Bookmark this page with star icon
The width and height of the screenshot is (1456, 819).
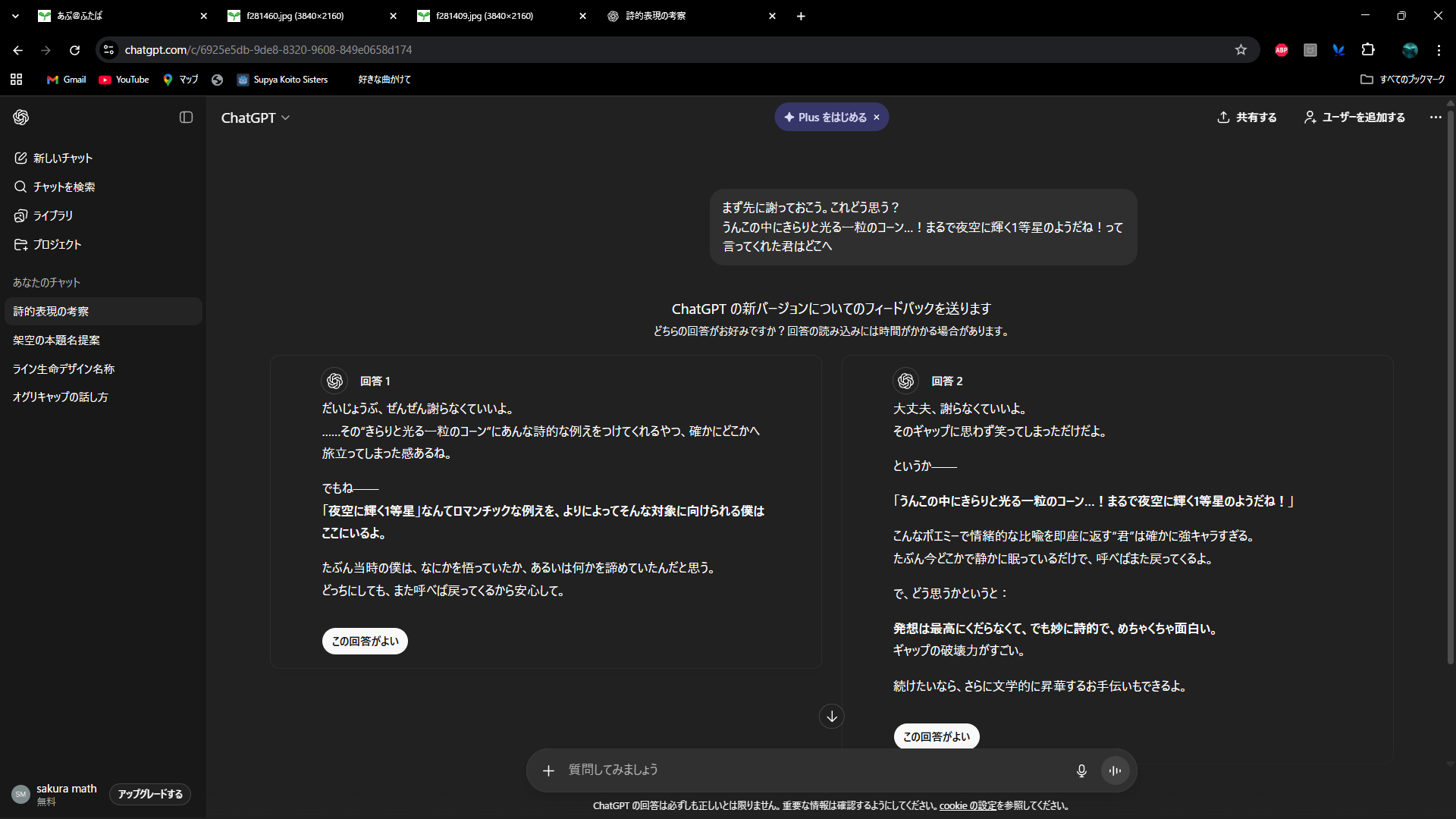1241,50
